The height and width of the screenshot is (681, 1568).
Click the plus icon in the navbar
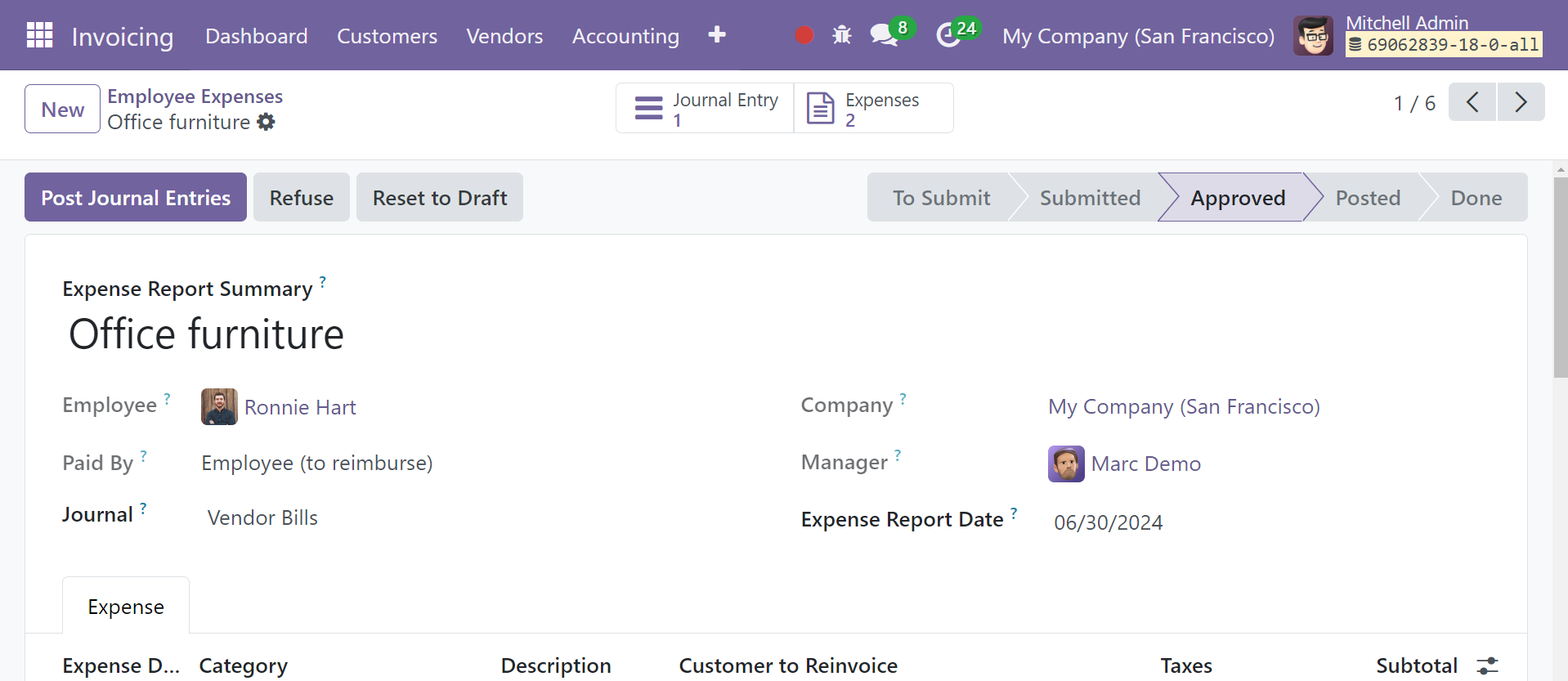coord(717,34)
